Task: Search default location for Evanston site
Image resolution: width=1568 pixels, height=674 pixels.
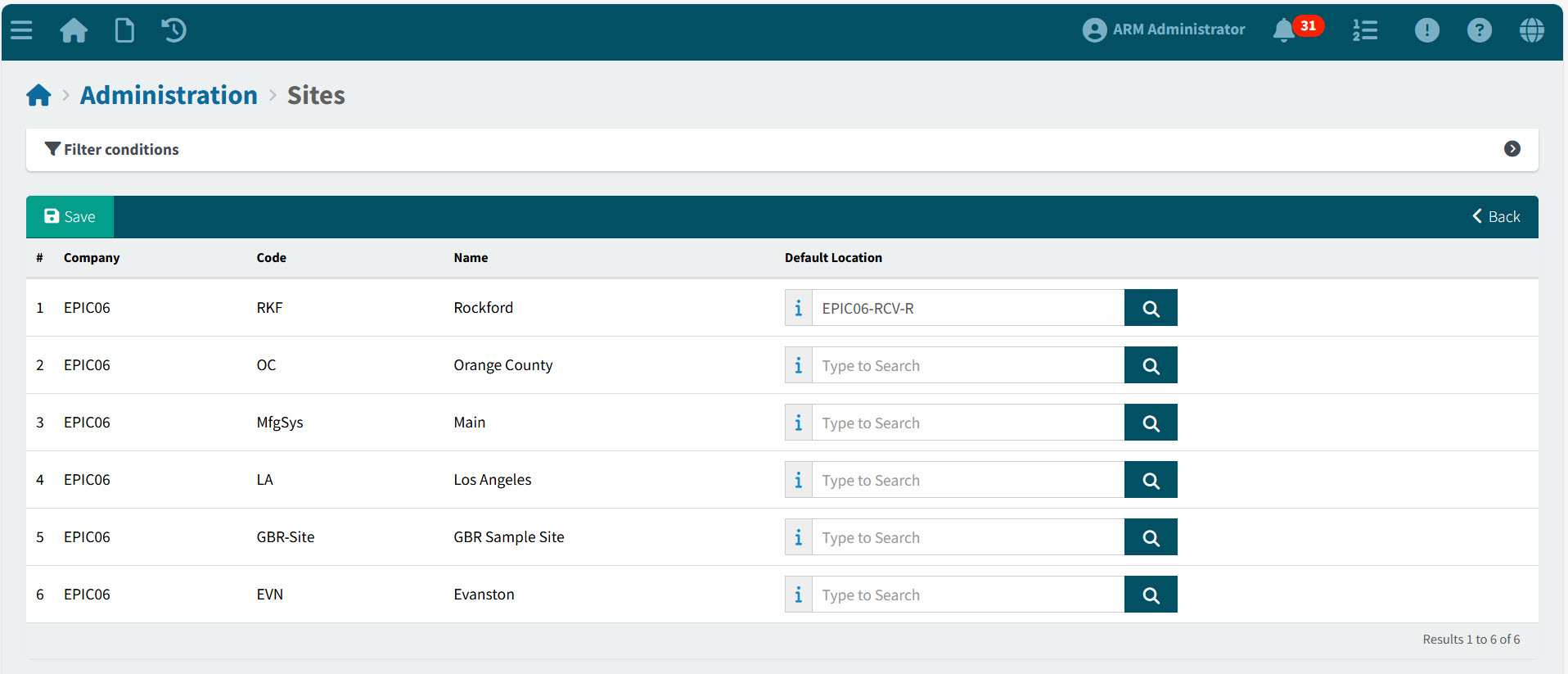Action: (x=1150, y=595)
